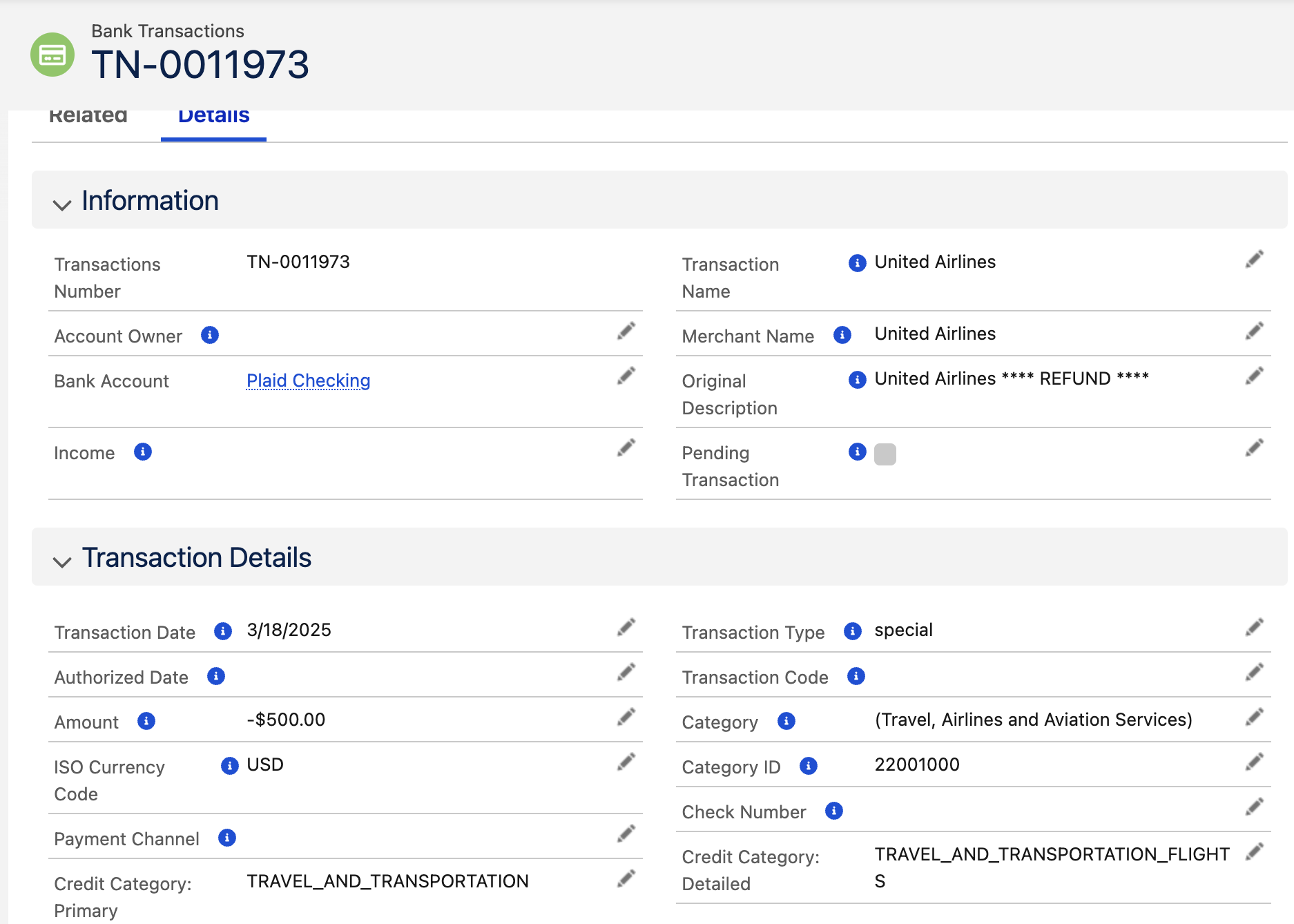
Task: Click the Transaction Type value special
Action: pos(904,630)
